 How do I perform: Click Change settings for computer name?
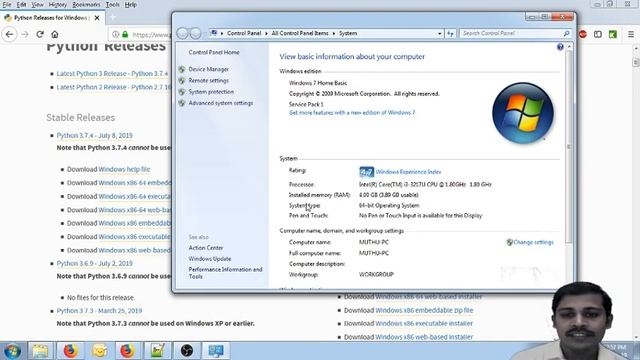click(533, 242)
